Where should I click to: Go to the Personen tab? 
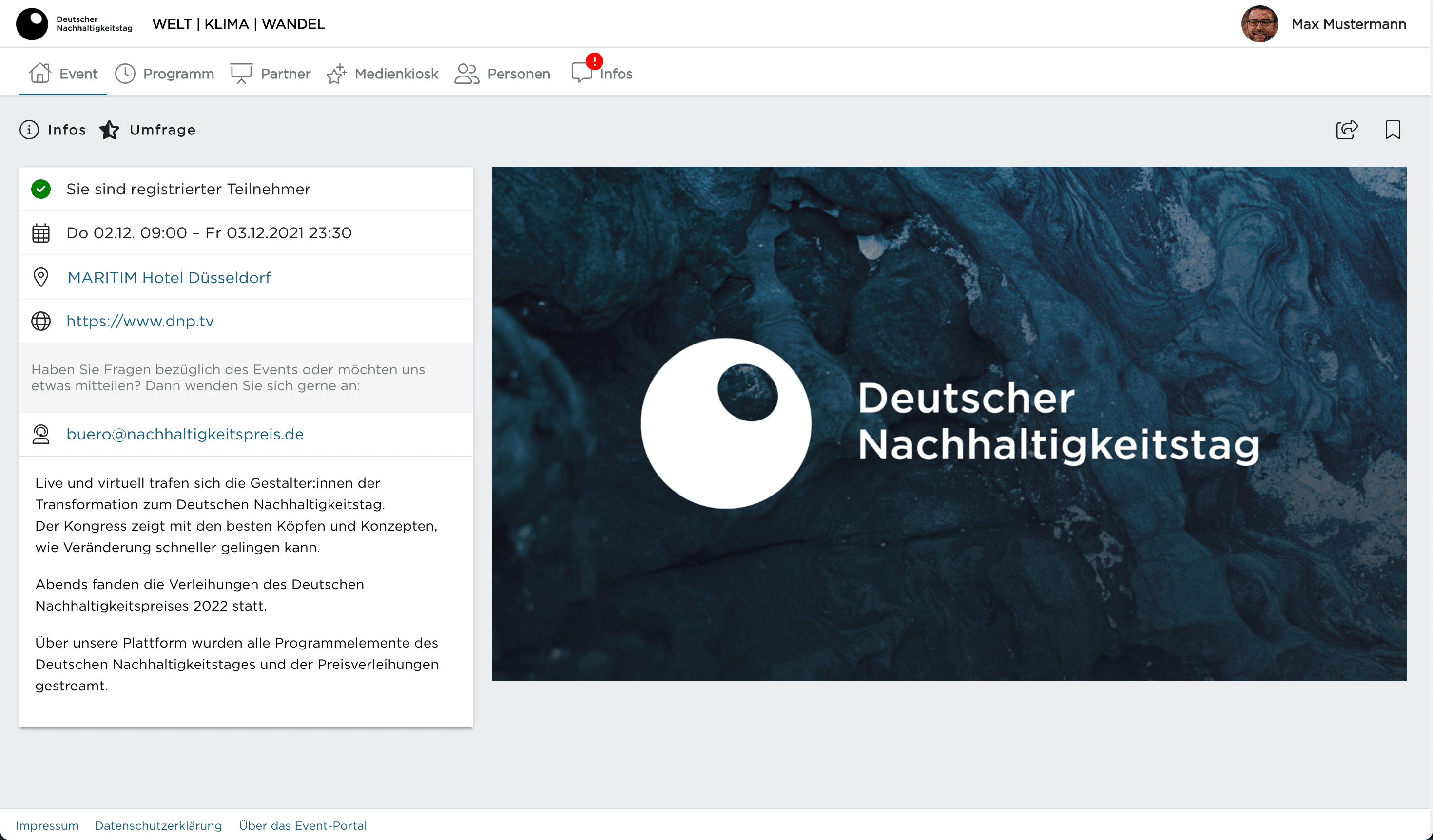click(x=503, y=74)
